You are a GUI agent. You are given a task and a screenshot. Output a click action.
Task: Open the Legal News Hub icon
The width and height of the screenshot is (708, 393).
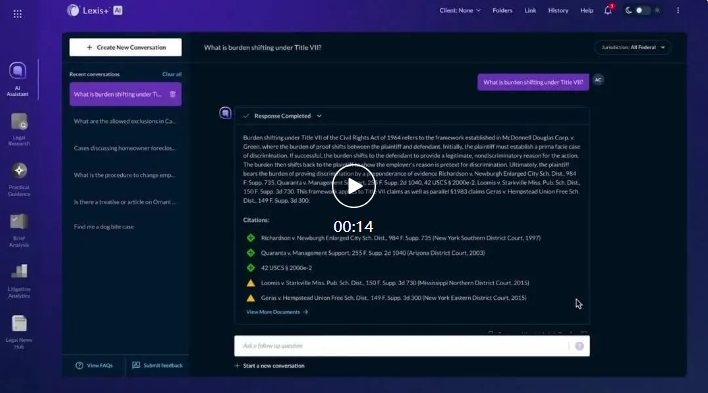point(19,323)
